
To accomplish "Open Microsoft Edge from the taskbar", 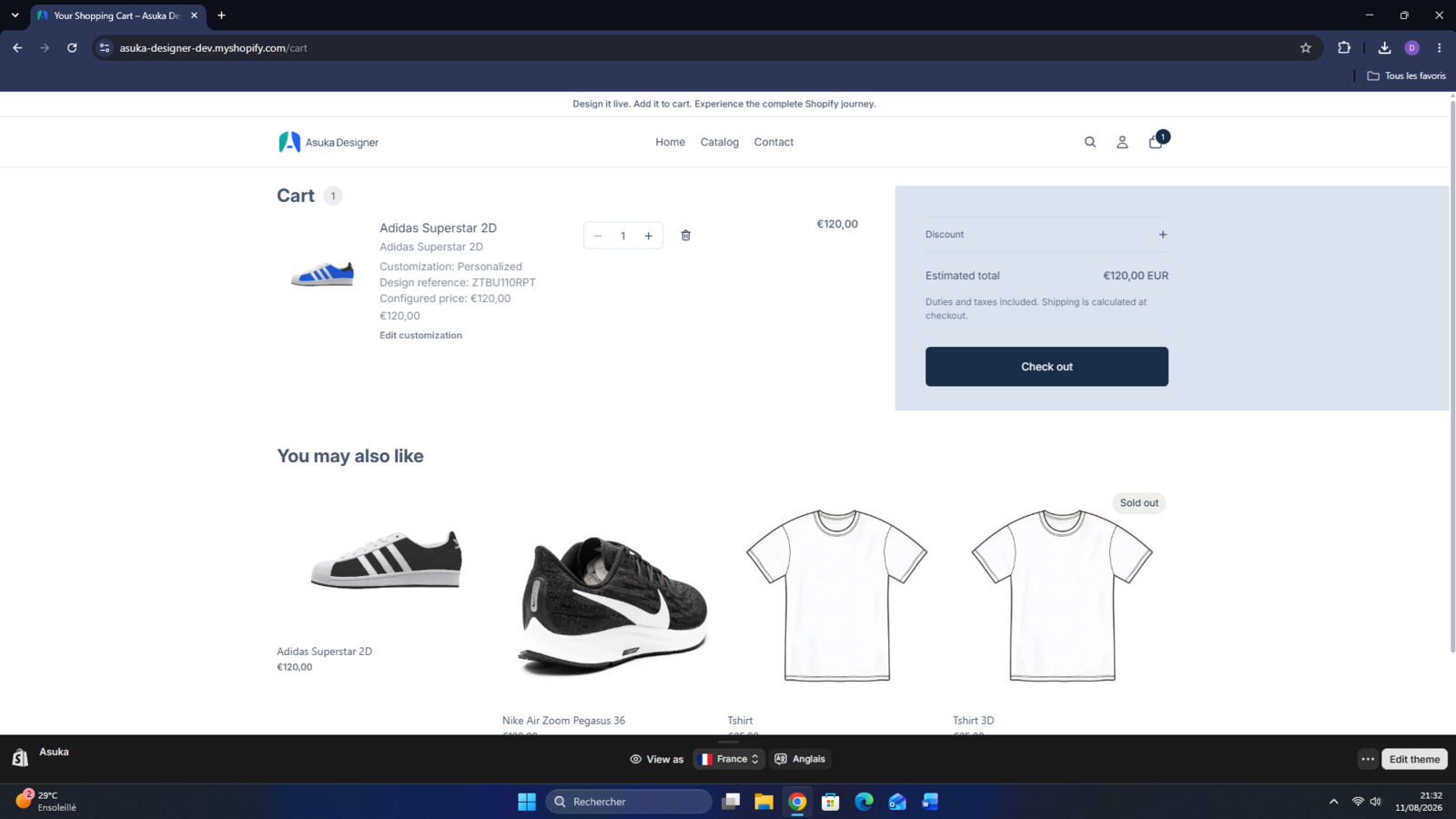I will click(864, 802).
